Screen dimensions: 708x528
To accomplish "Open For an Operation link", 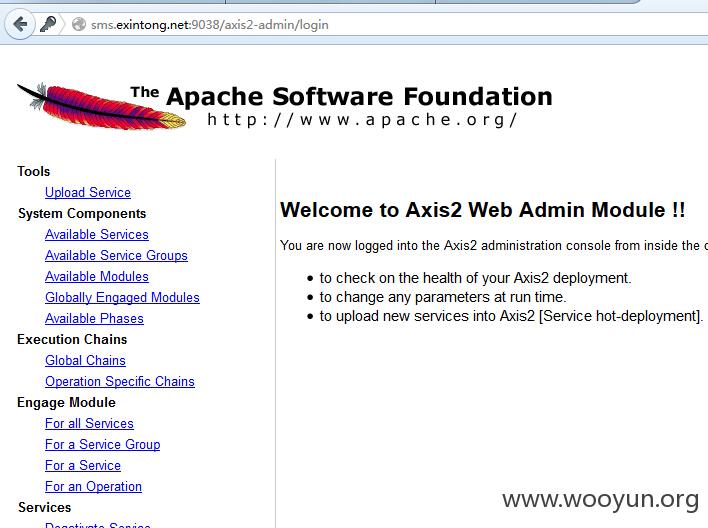I will [93, 486].
